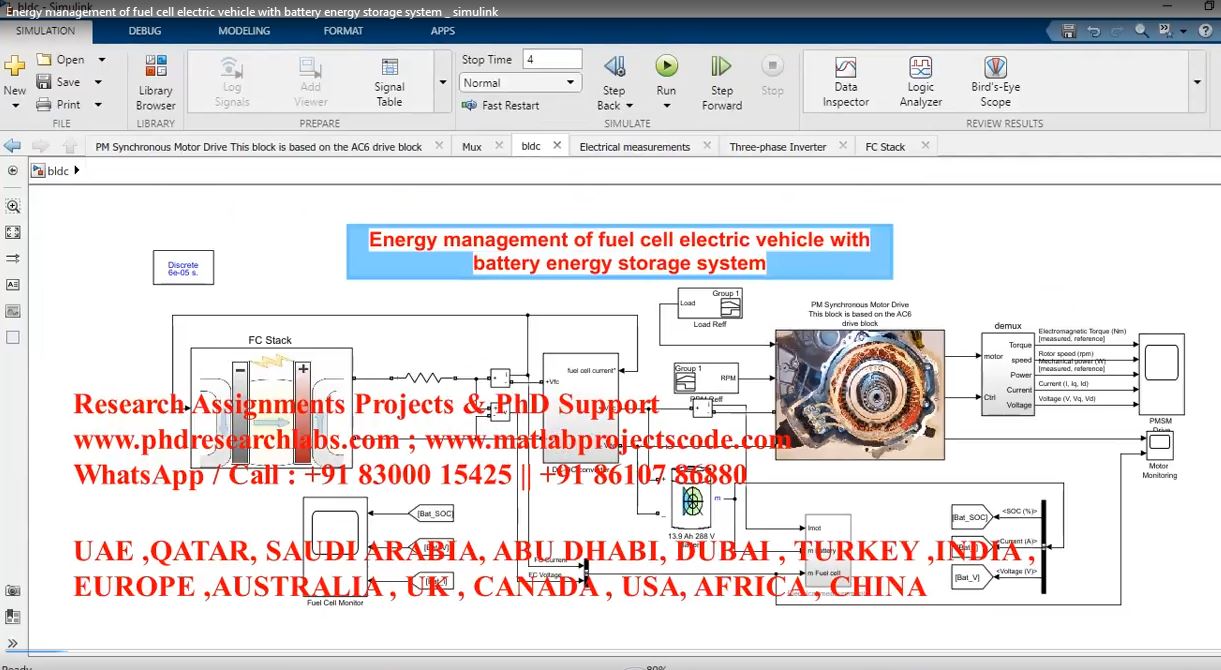The width and height of the screenshot is (1221, 670).
Task: Select the FC Stack model tab
Action: (x=885, y=147)
